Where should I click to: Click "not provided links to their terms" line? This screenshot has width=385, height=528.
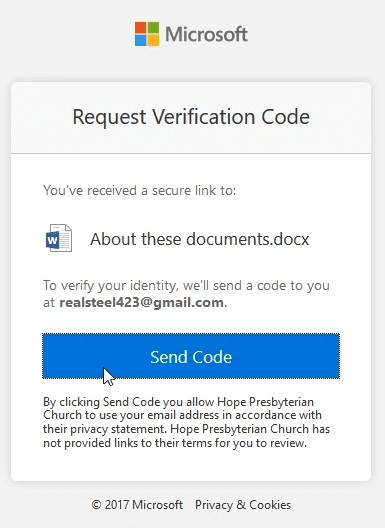(175, 443)
